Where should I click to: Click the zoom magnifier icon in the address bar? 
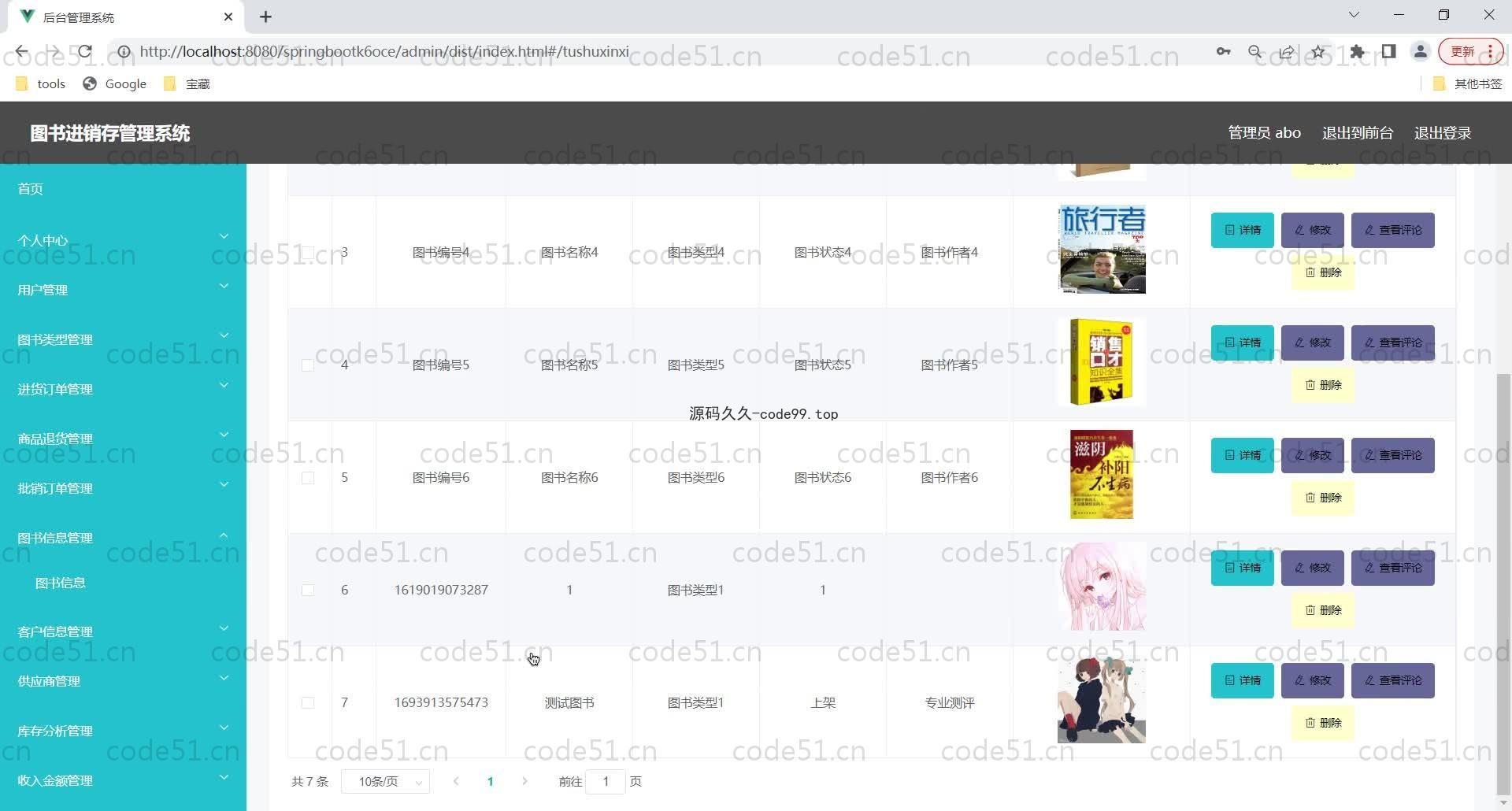pos(1255,52)
